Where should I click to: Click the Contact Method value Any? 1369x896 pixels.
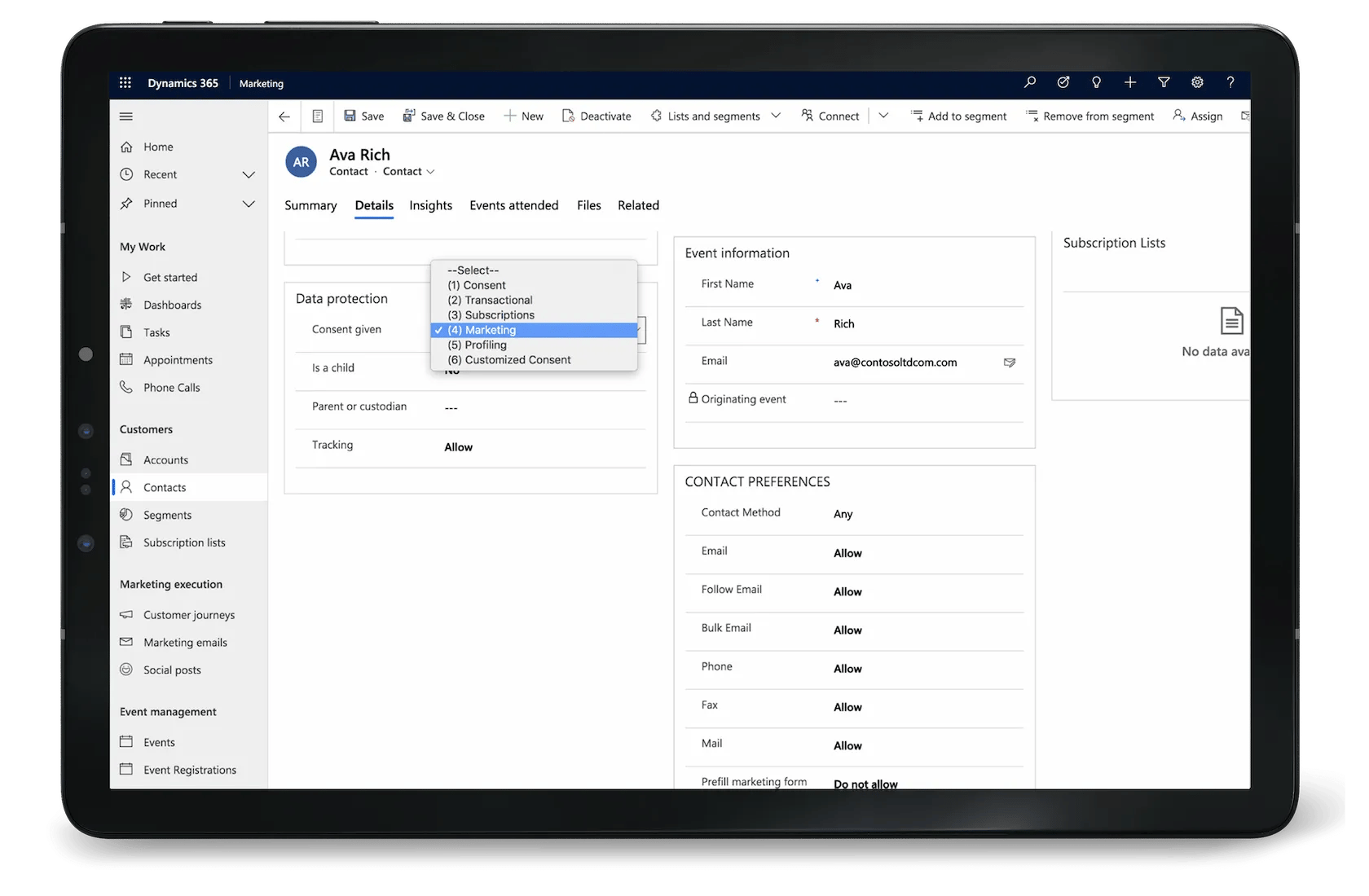click(x=843, y=514)
